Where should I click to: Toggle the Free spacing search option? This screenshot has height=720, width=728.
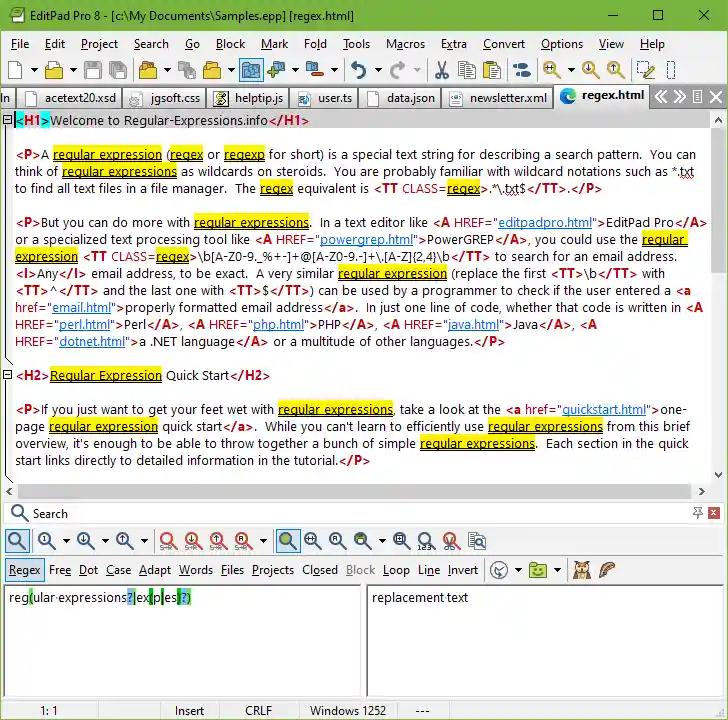[x=60, y=570]
